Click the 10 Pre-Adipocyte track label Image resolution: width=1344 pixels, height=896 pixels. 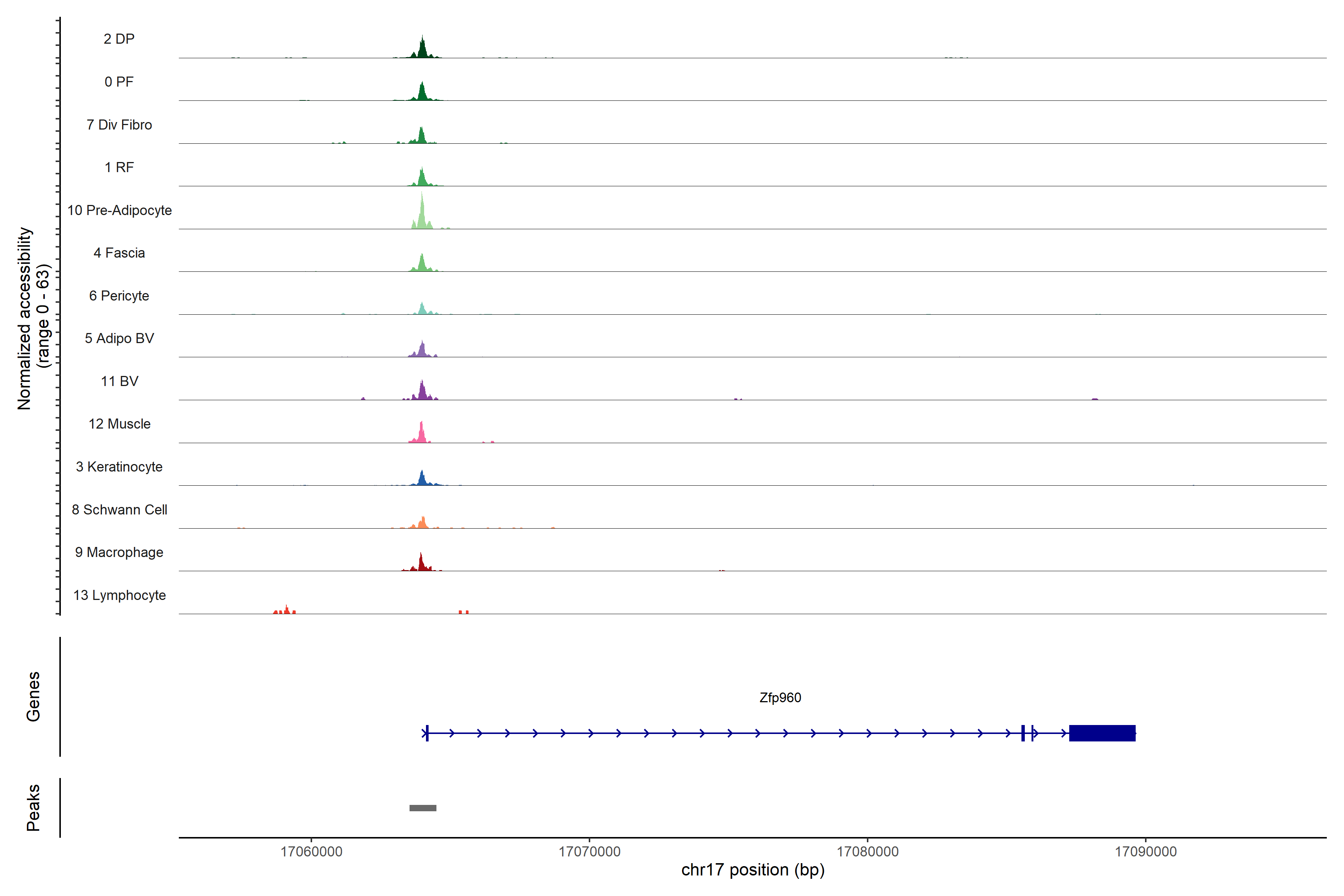point(119,210)
